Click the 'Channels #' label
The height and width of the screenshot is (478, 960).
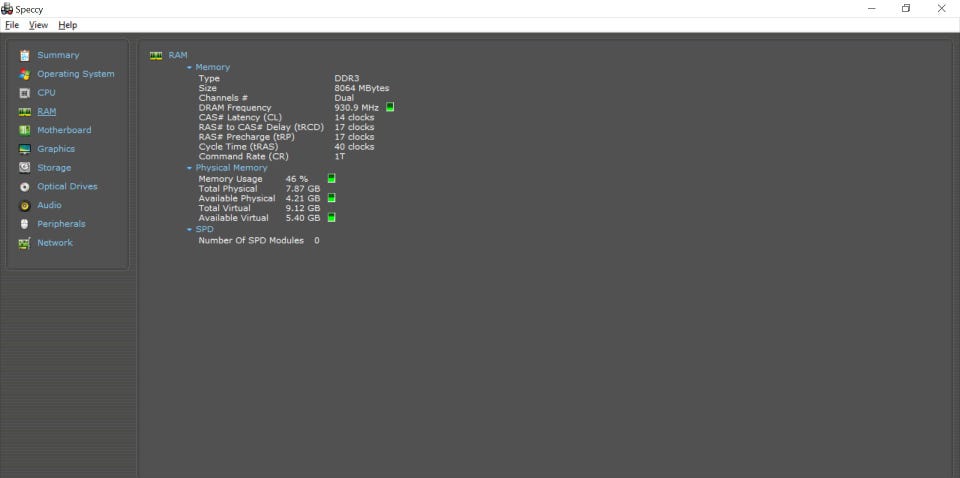click(x=223, y=98)
